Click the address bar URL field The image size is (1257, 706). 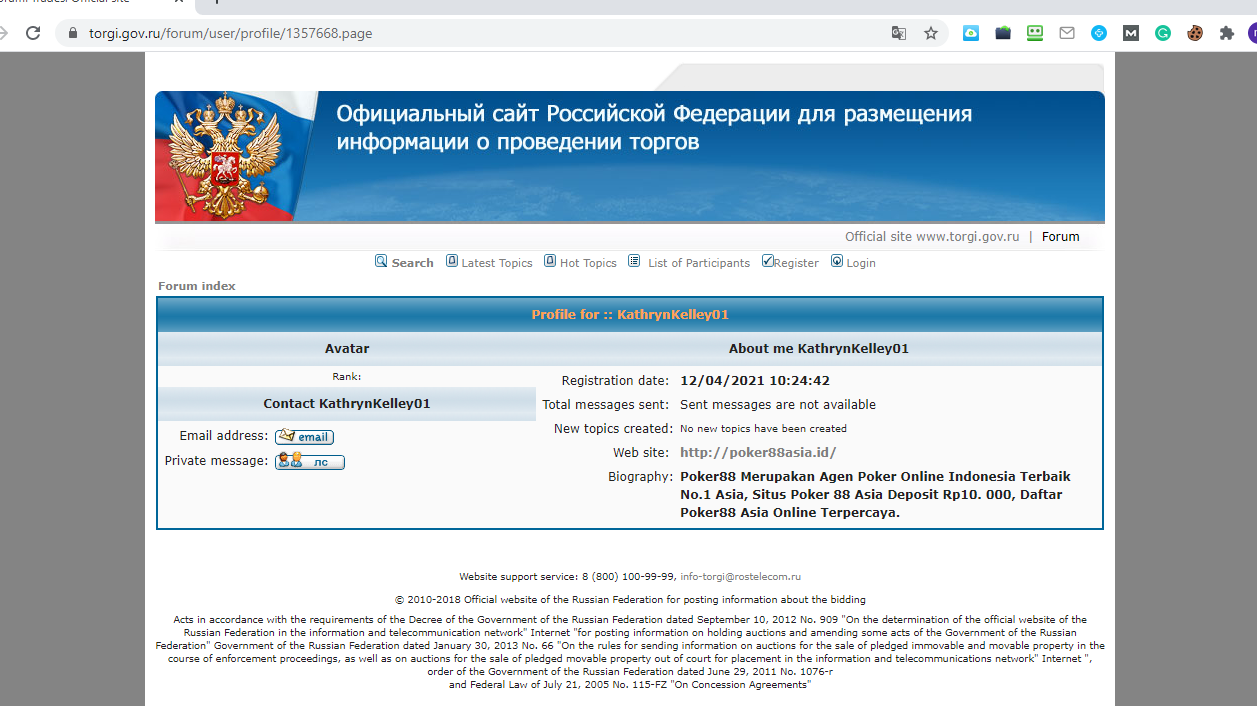[x=480, y=33]
